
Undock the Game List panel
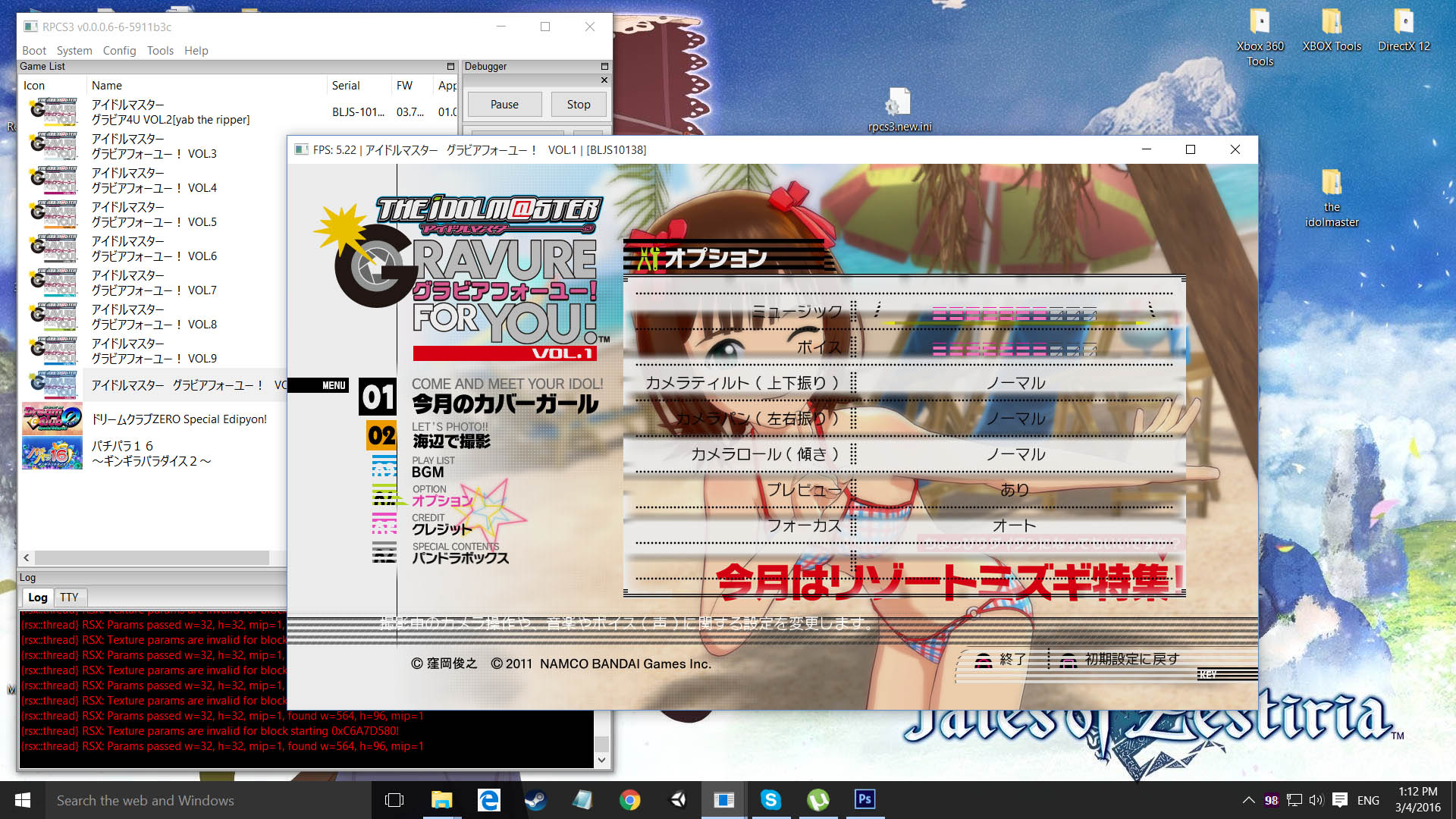click(450, 67)
